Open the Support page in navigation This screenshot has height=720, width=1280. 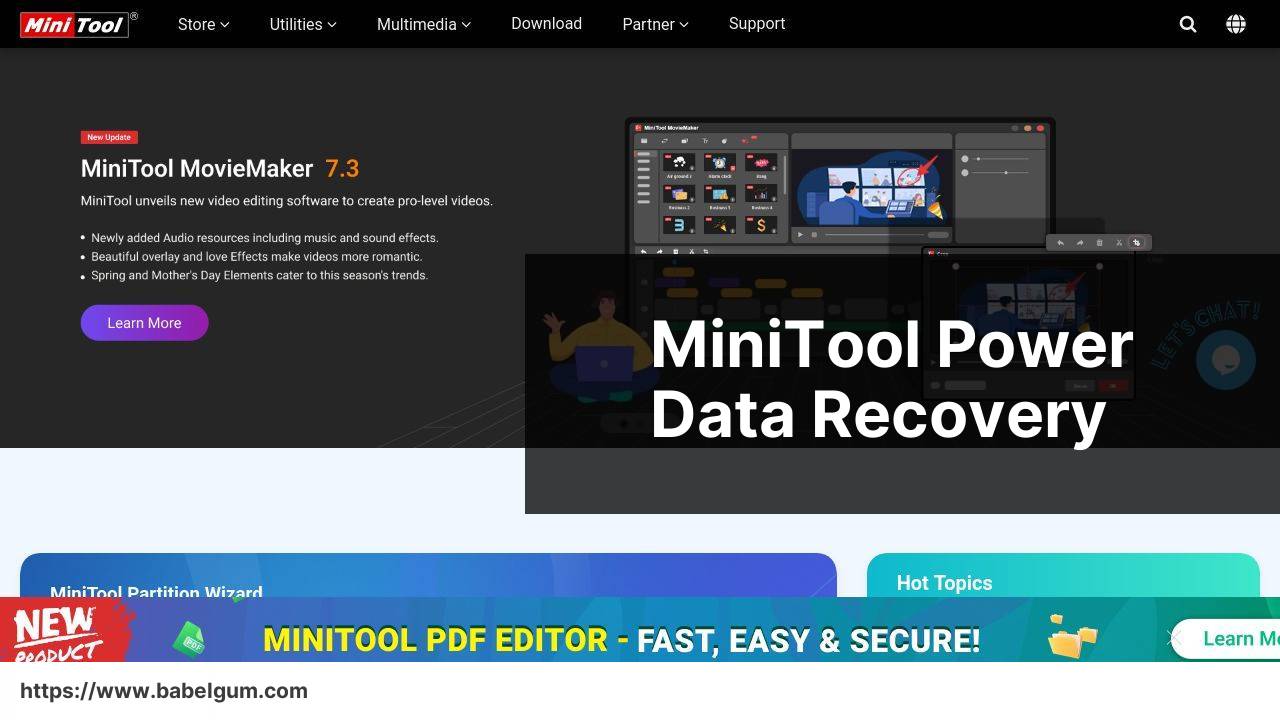coord(757,24)
